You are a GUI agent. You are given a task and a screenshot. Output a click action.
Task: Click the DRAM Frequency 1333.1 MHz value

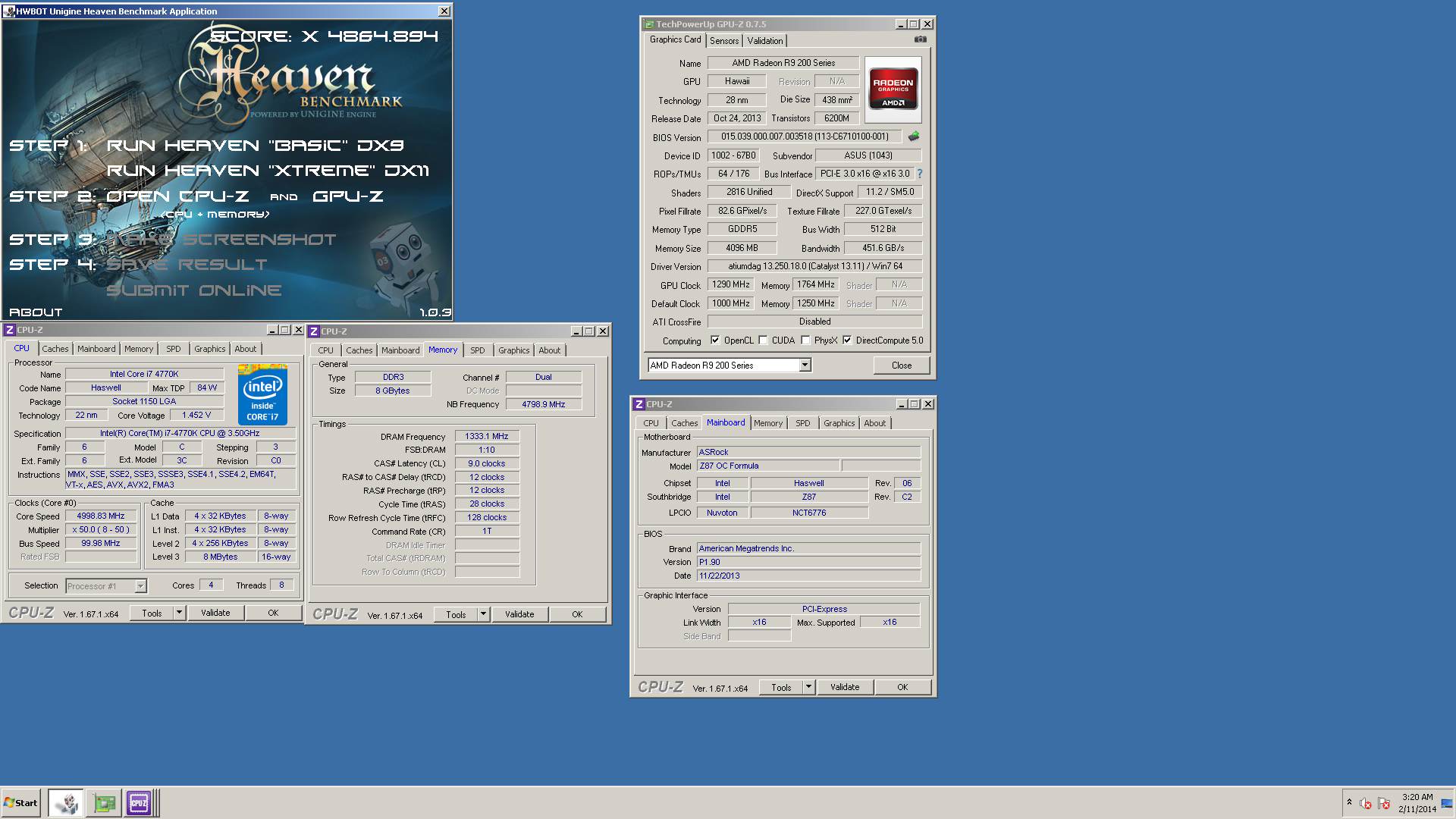(x=487, y=436)
